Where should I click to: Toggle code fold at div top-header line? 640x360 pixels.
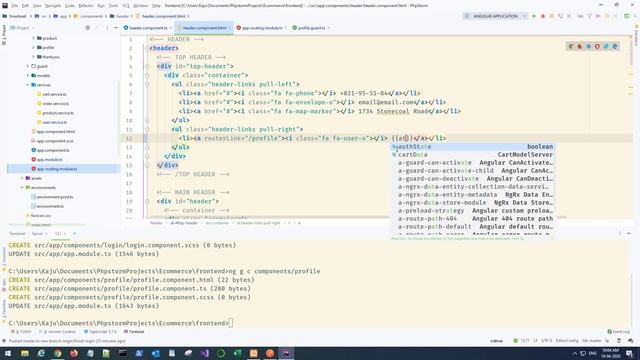click(147, 66)
